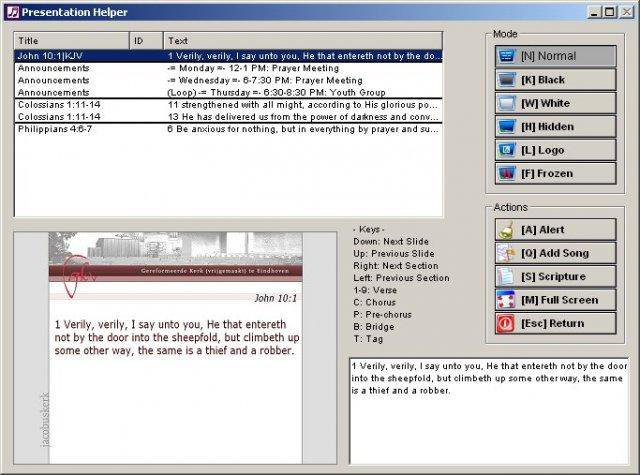Select Announcements row for Wednesday Prayer Meeting
This screenshot has height=475, width=640.
point(228,80)
